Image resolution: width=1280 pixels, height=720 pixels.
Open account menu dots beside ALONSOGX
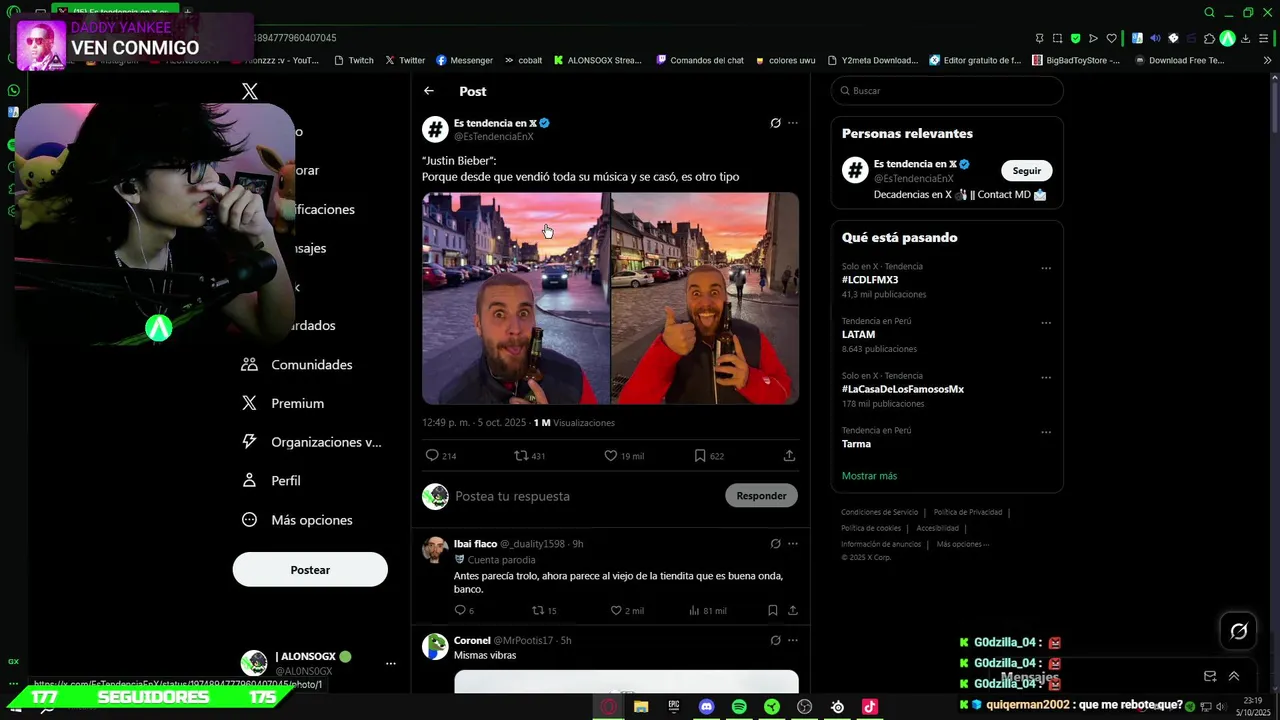pyautogui.click(x=391, y=663)
